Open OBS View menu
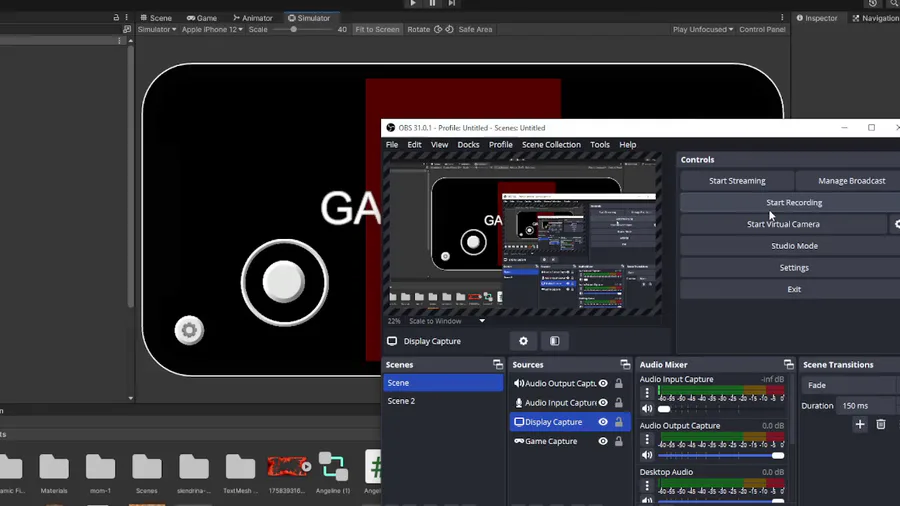 [x=440, y=145]
